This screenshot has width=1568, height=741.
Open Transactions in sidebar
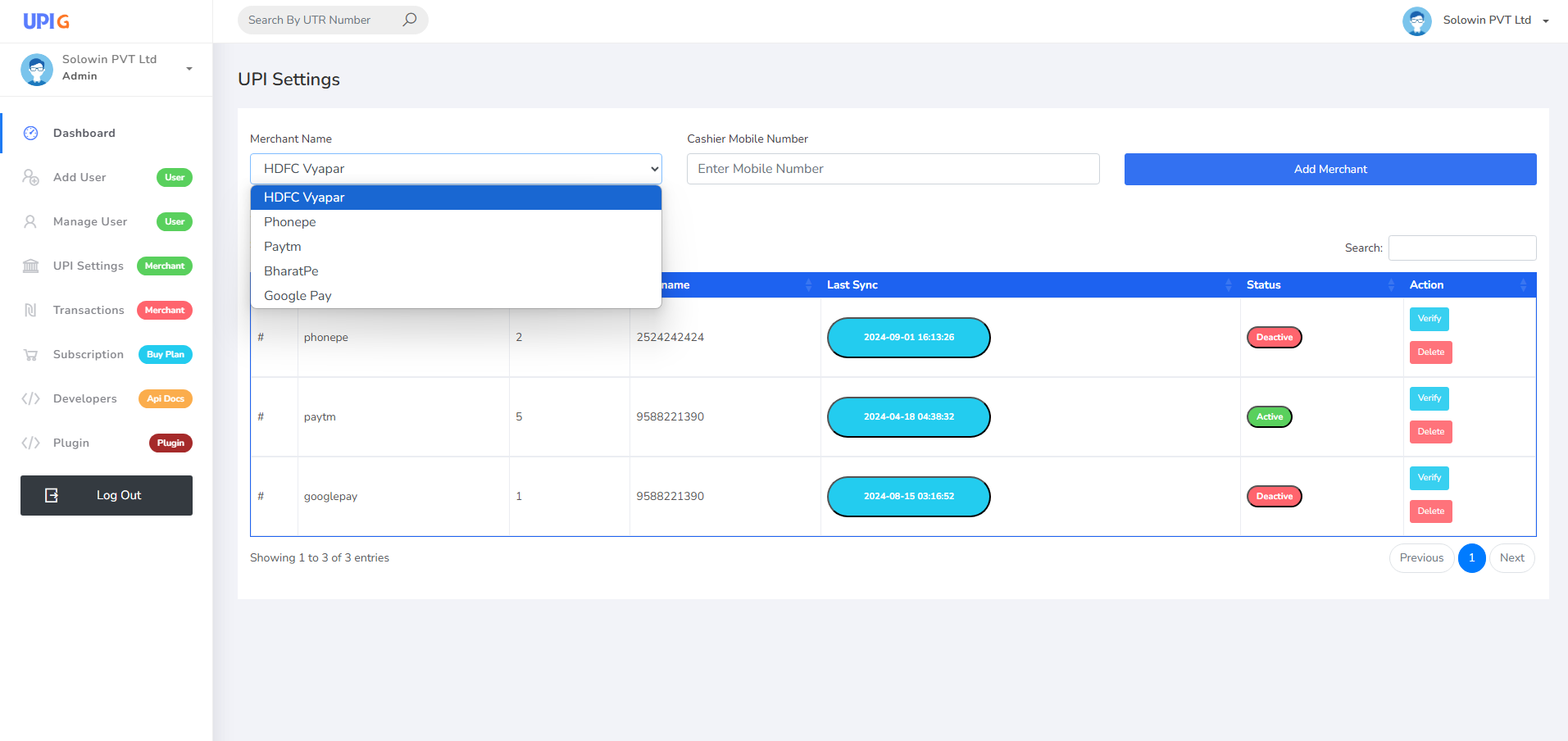pos(107,310)
